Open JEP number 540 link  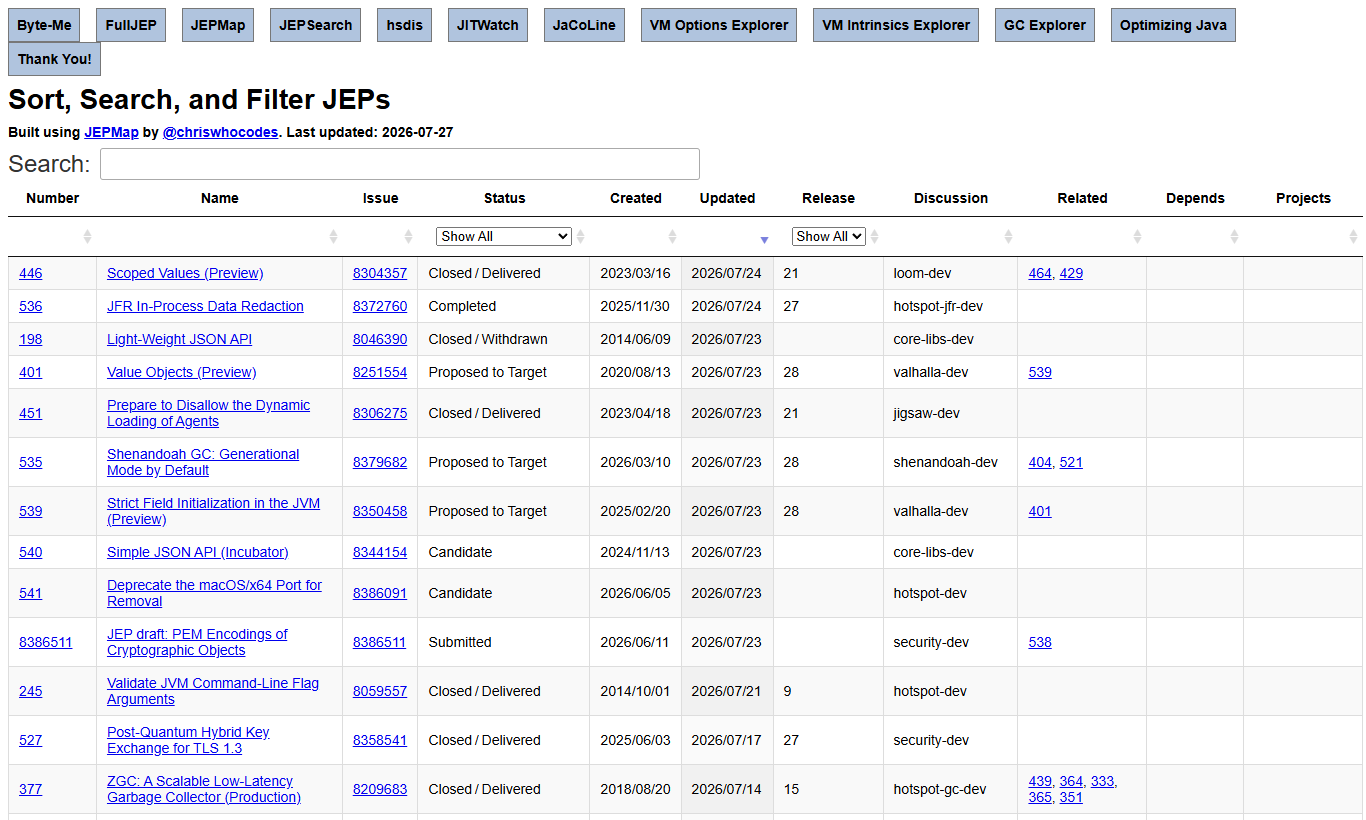31,552
